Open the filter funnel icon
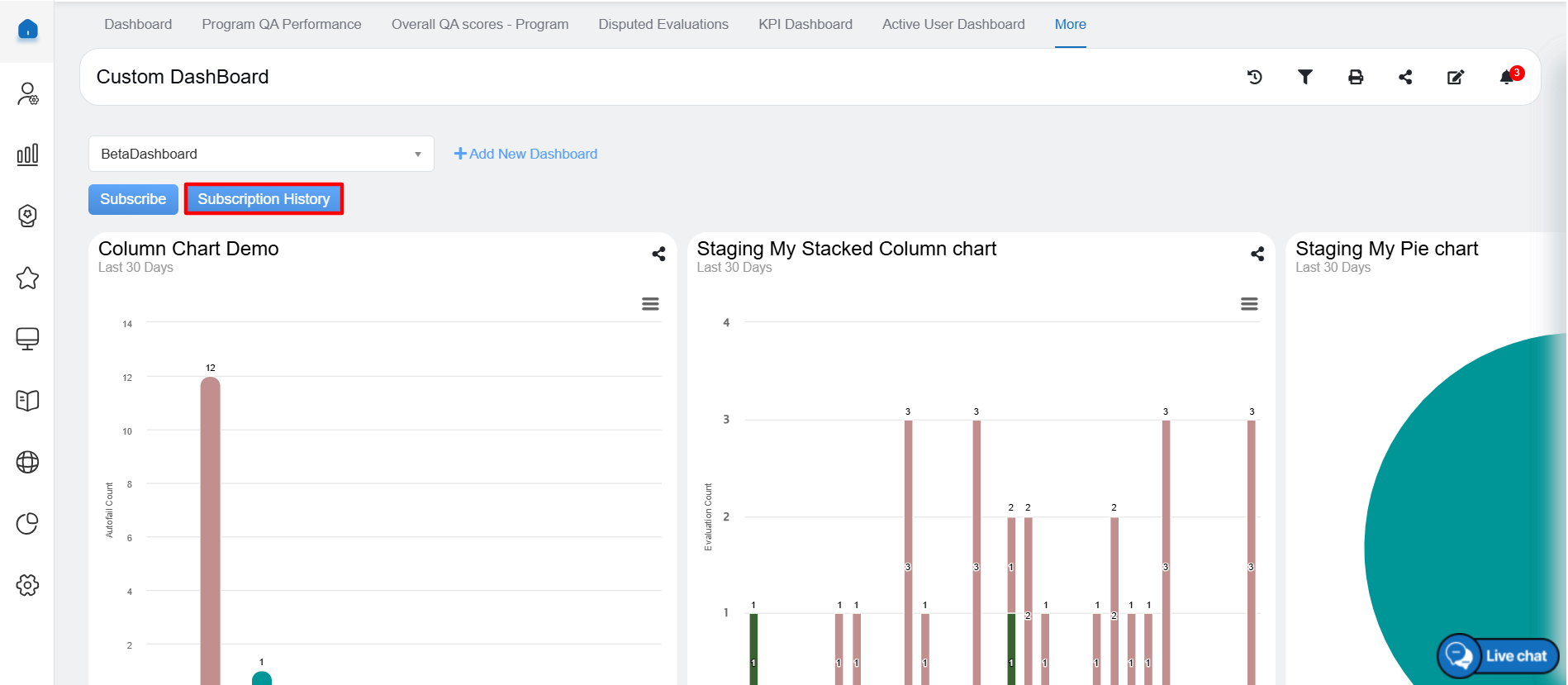 [1304, 77]
